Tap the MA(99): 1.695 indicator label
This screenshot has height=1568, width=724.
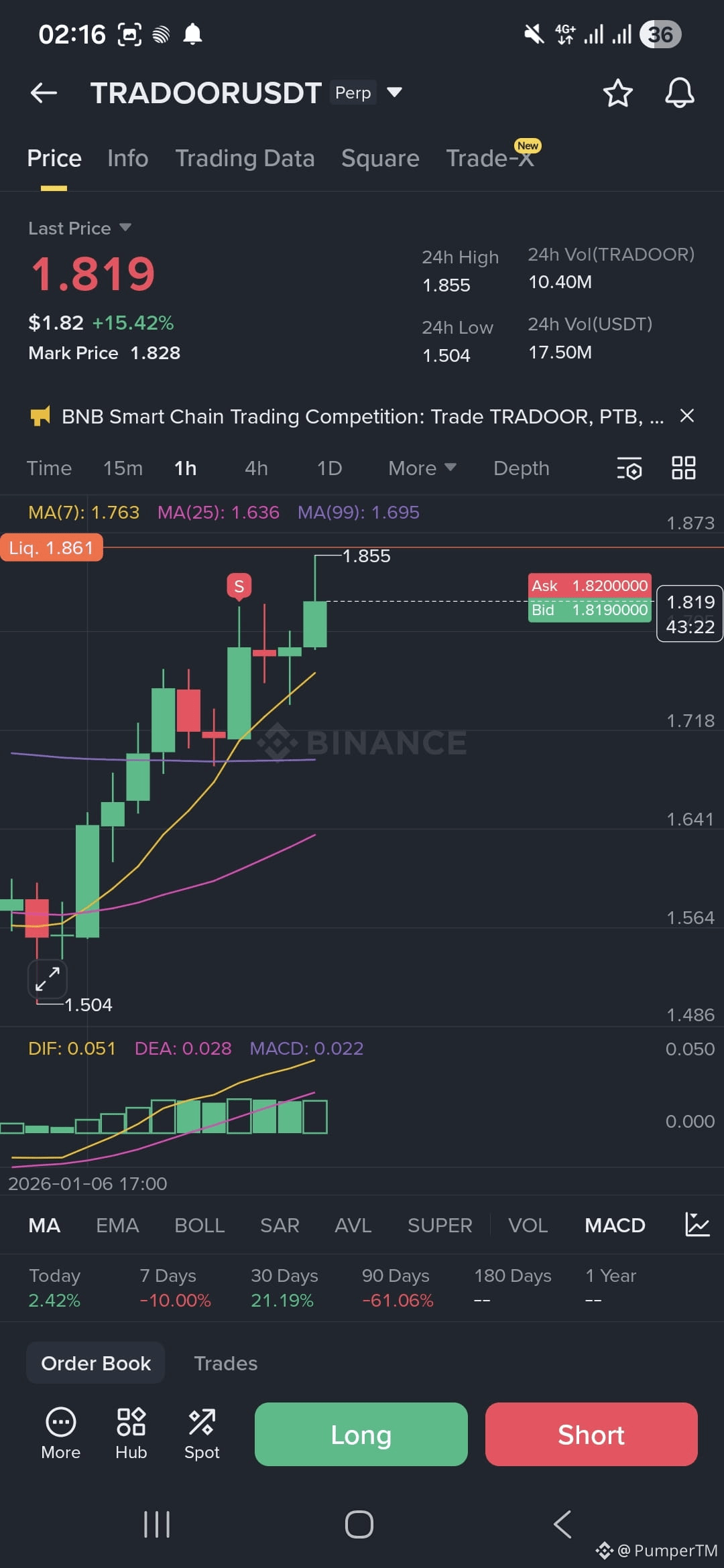(x=359, y=512)
